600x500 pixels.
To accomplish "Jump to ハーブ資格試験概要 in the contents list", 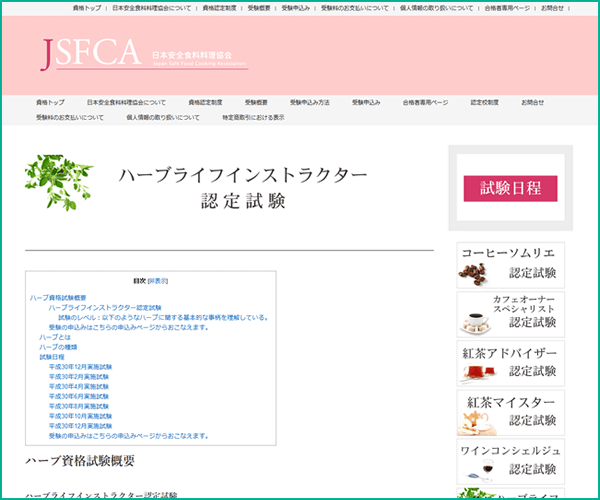I will 58,298.
